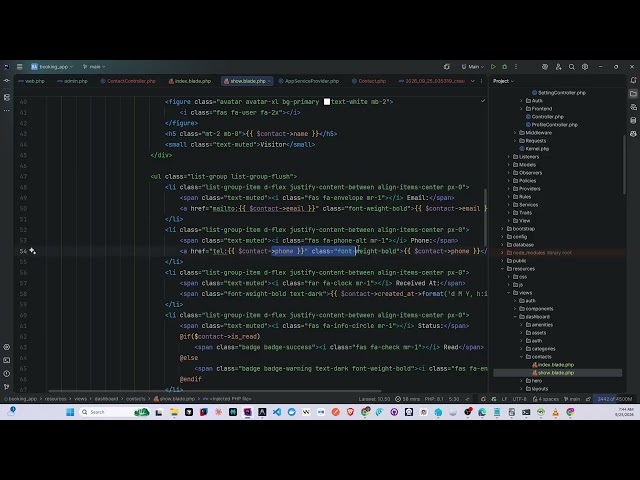Open the Main run configuration dropdown

tap(473, 67)
